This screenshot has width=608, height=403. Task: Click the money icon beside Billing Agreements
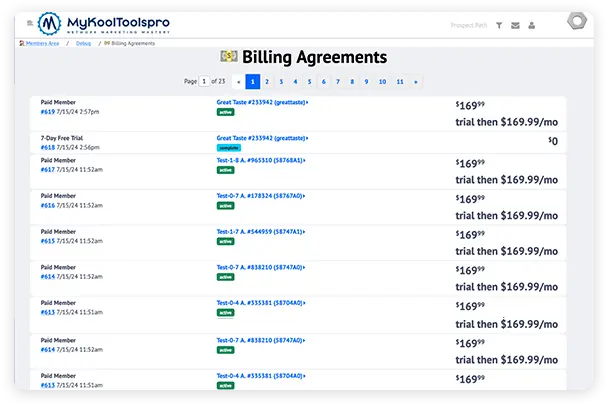(229, 58)
